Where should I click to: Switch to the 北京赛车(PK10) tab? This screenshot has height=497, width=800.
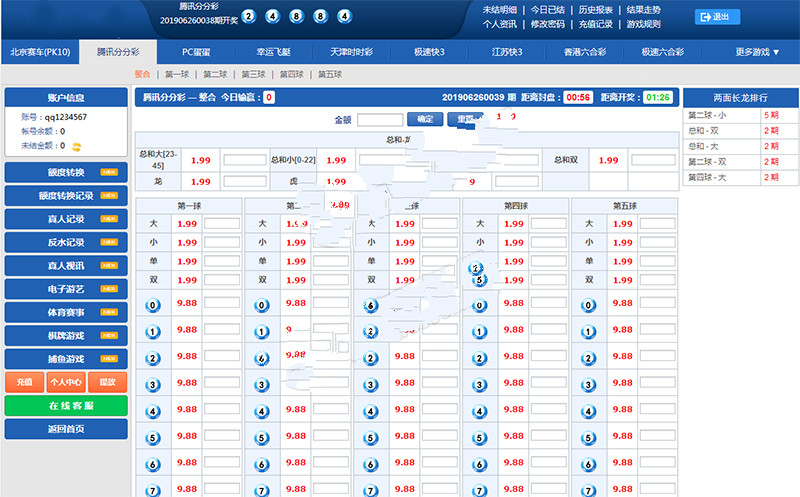[x=40, y=52]
